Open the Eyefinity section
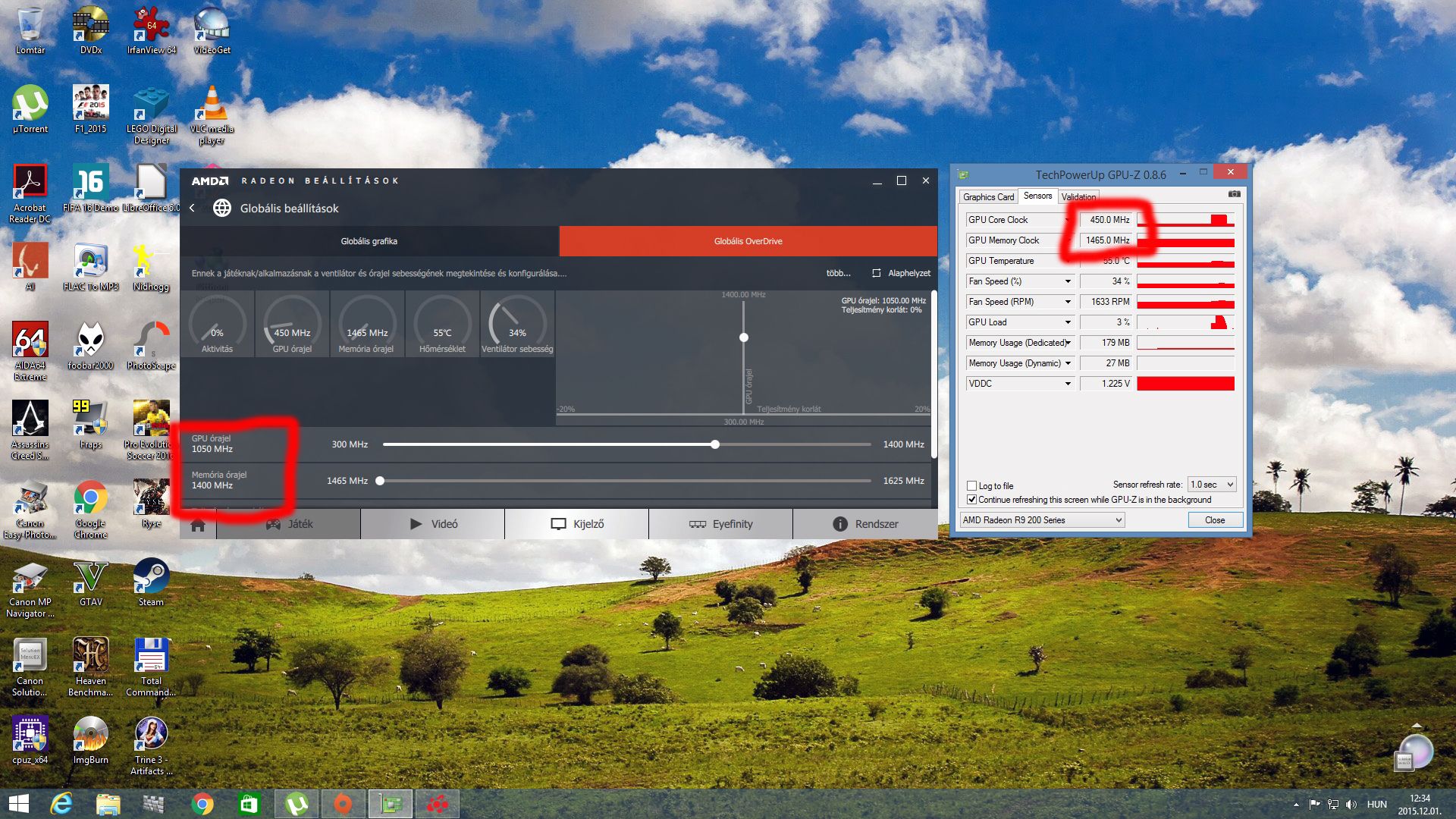The image size is (1456, 819). [721, 524]
